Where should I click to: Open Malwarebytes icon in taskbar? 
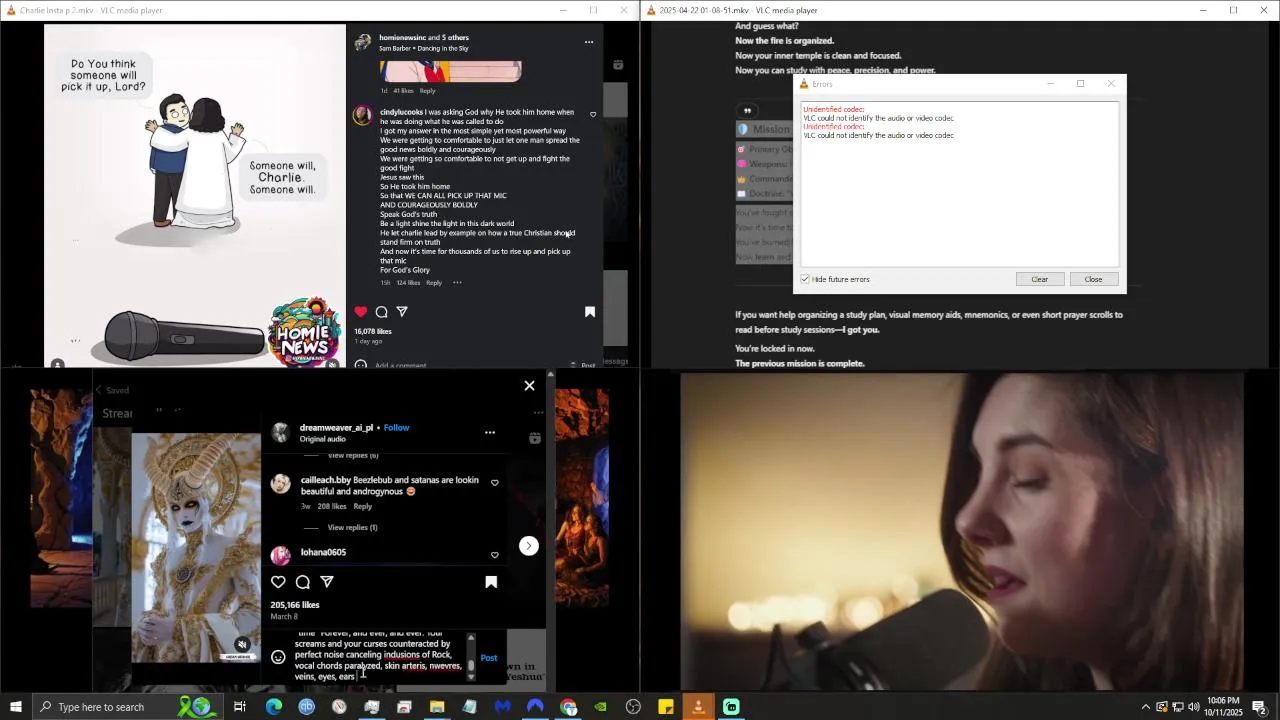click(502, 707)
